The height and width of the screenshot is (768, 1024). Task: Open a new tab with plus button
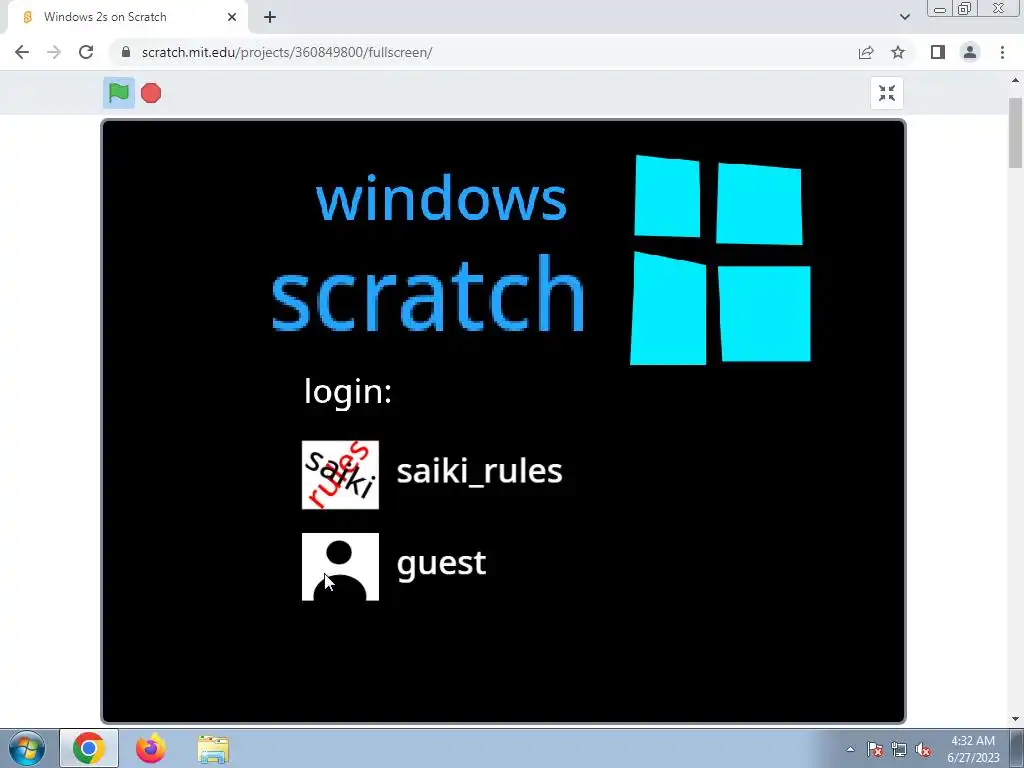coord(270,17)
